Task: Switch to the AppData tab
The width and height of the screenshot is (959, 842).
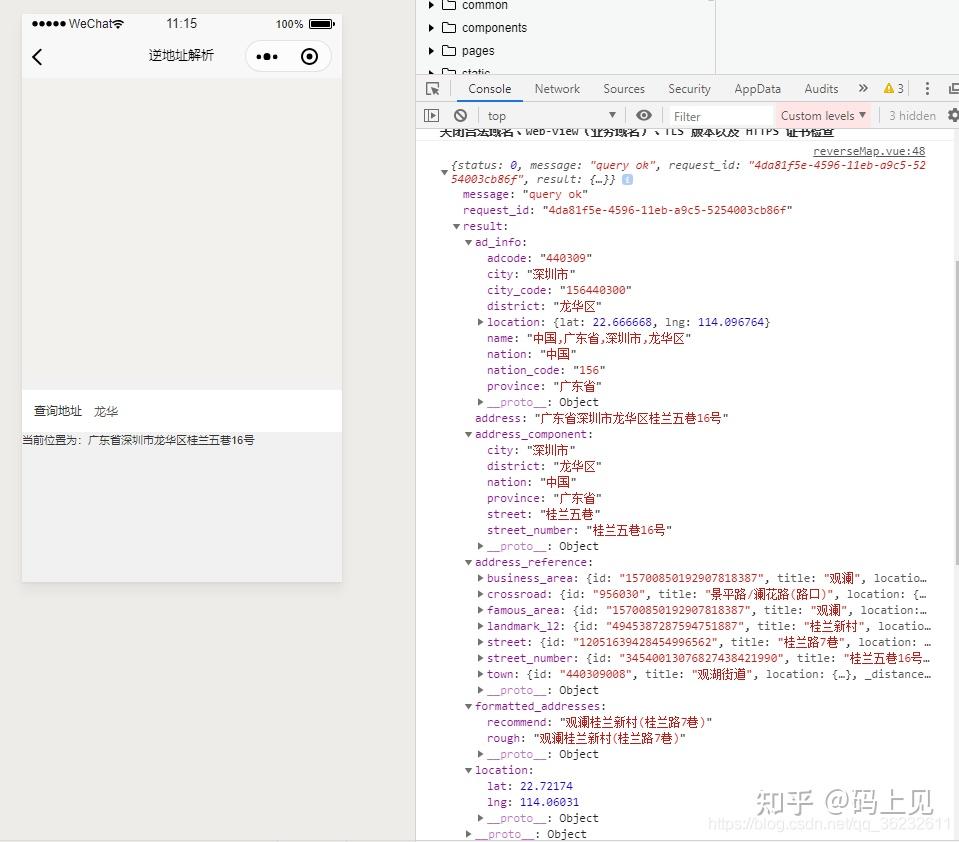Action: pyautogui.click(x=757, y=88)
